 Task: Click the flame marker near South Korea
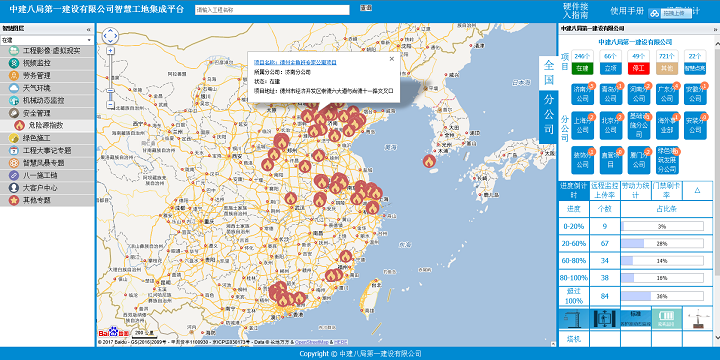point(429,161)
